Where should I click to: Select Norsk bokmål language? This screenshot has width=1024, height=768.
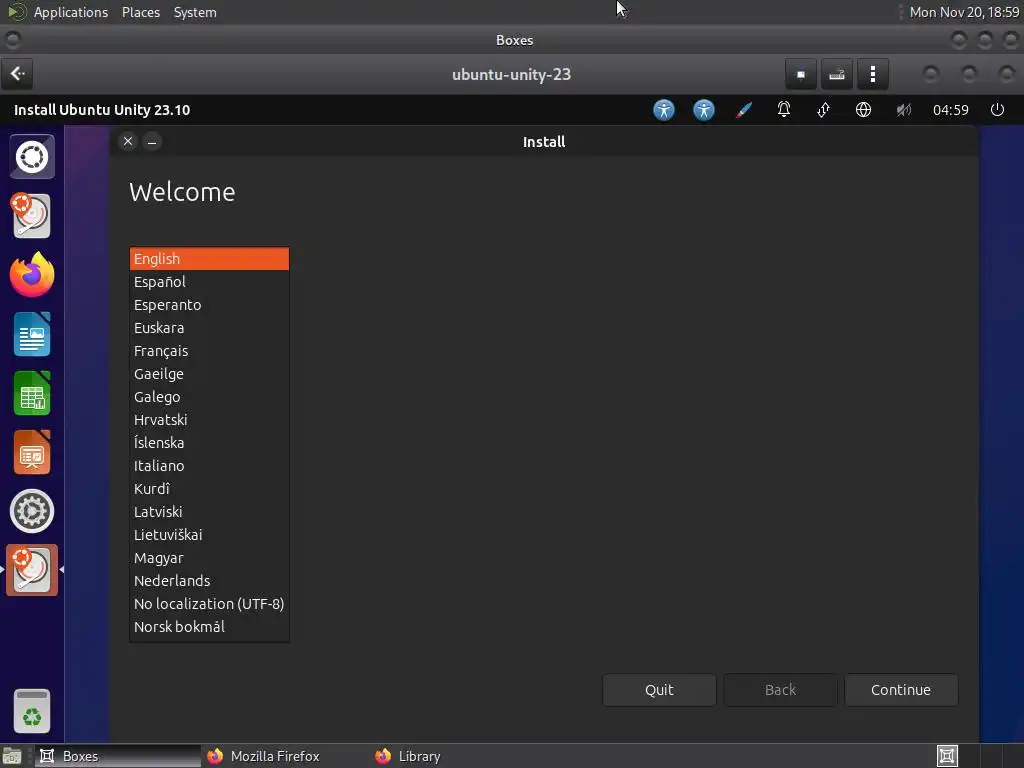(209, 626)
